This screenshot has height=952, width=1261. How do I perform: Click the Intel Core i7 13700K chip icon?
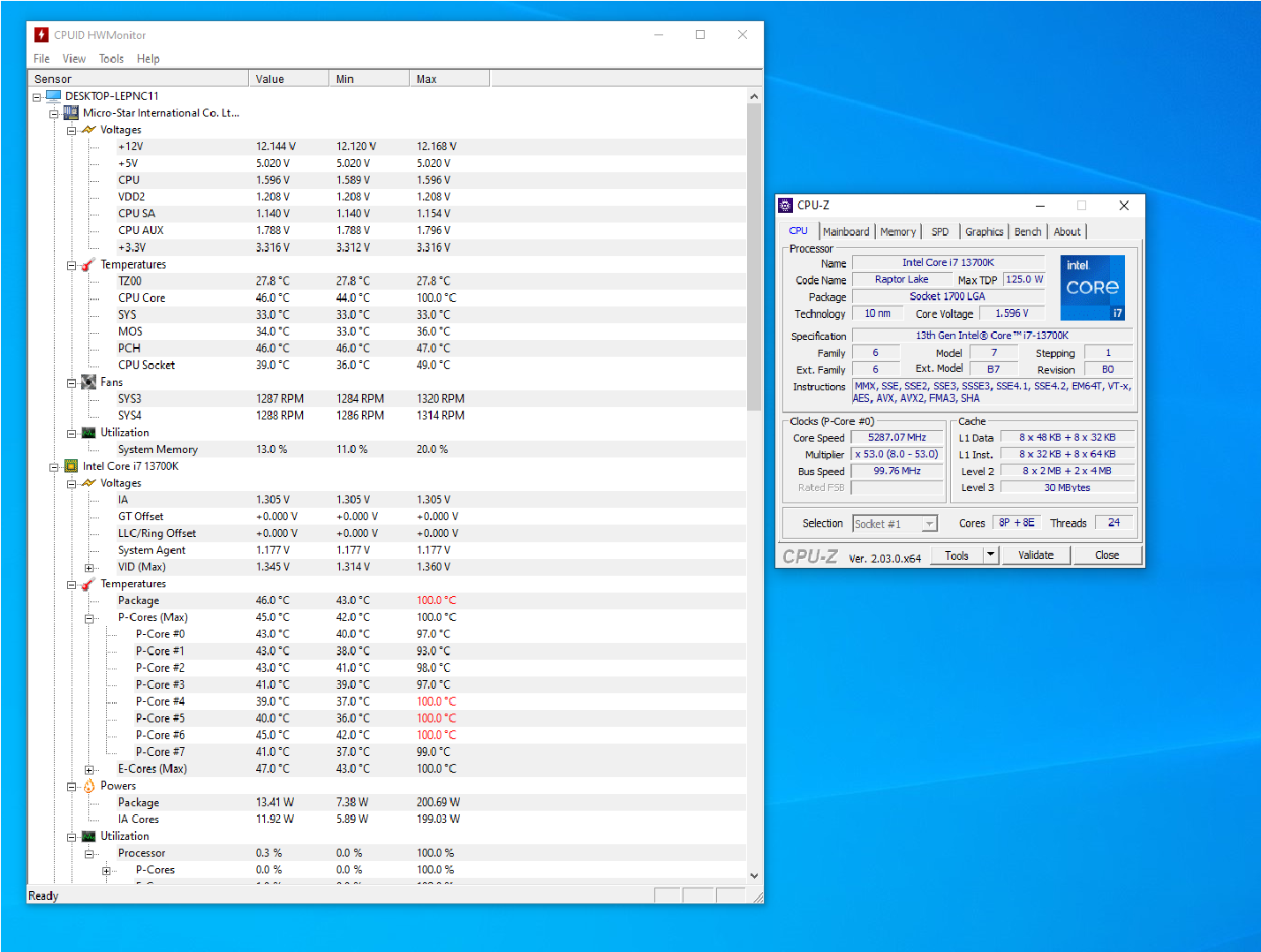71,466
